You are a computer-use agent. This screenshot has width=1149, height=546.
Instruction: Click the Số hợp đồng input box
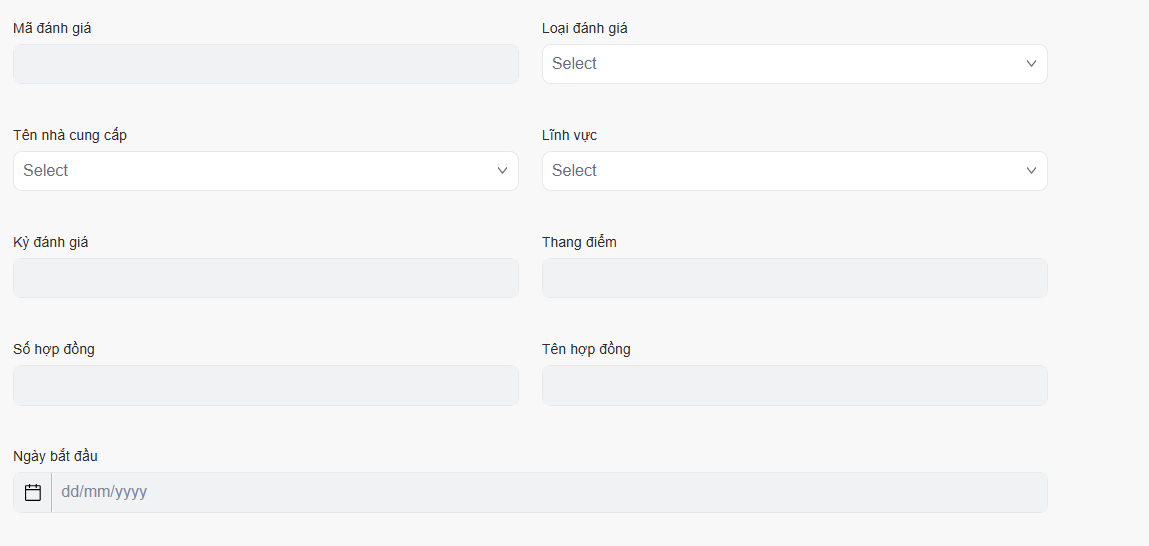point(265,385)
